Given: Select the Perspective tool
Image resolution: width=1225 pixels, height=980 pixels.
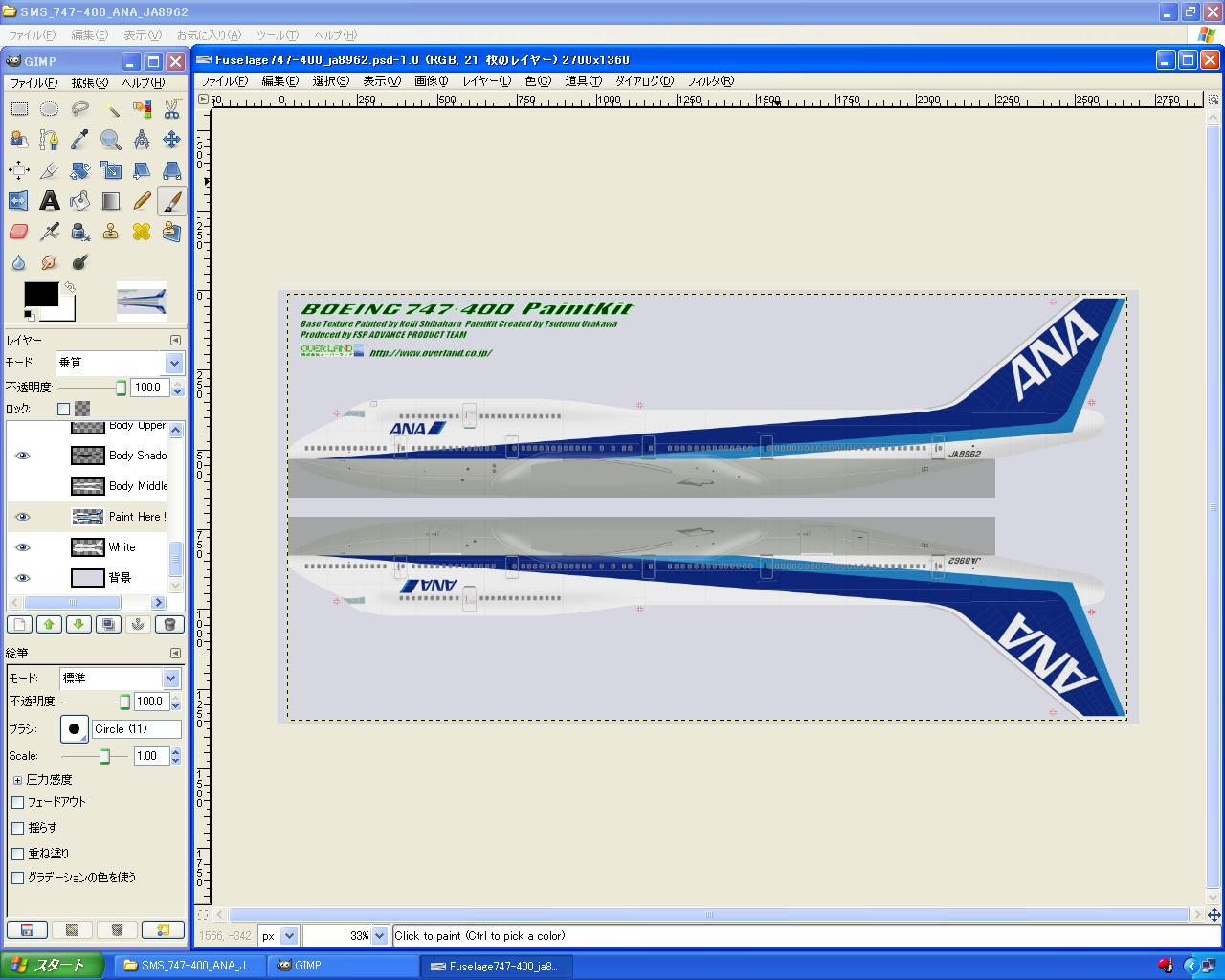Looking at the screenshot, I should 171,170.
